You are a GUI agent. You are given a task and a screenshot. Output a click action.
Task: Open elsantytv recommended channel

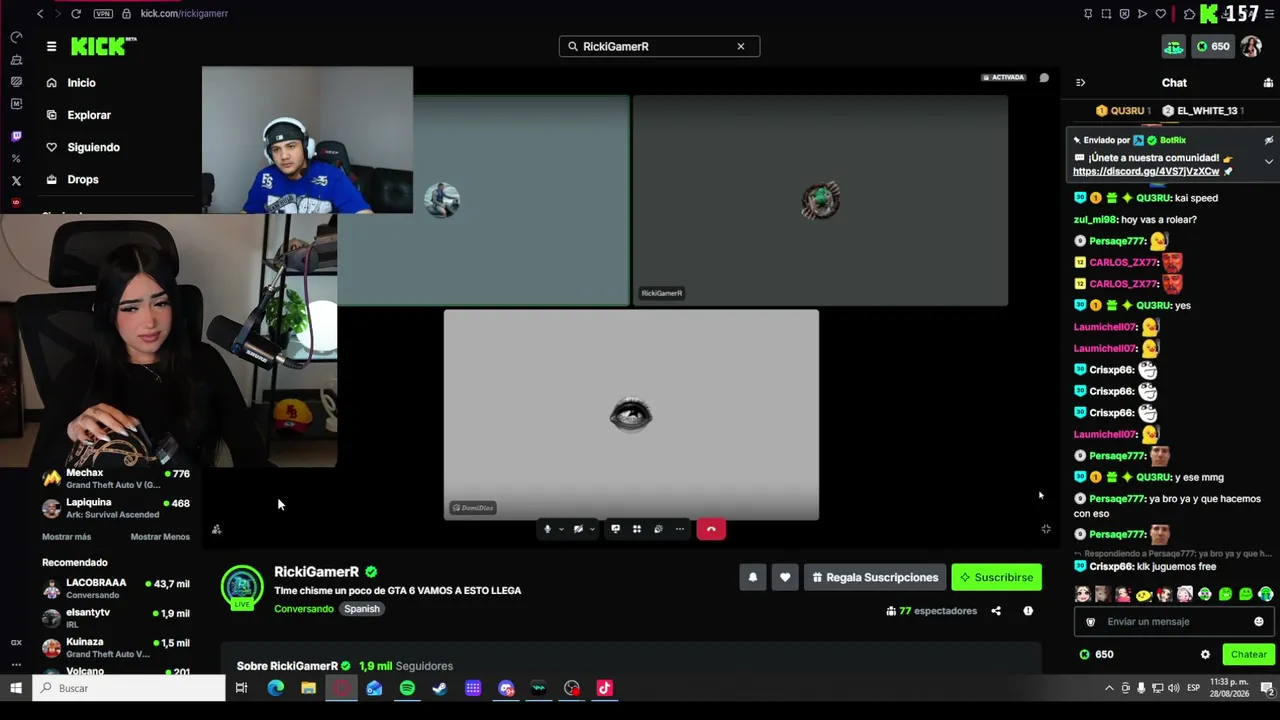tap(116, 617)
